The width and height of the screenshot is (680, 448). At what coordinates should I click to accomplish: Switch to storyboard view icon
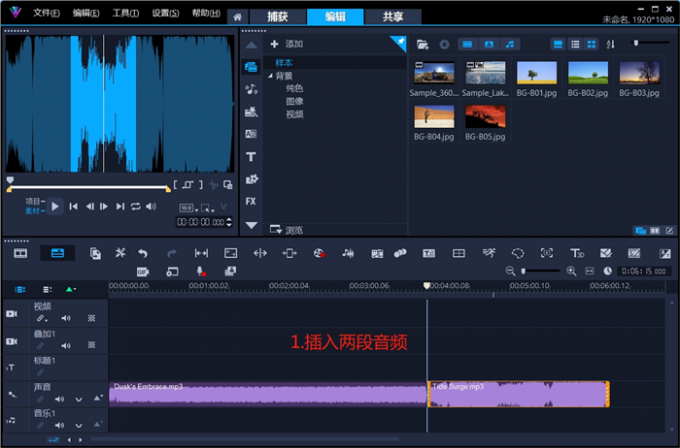coord(20,253)
